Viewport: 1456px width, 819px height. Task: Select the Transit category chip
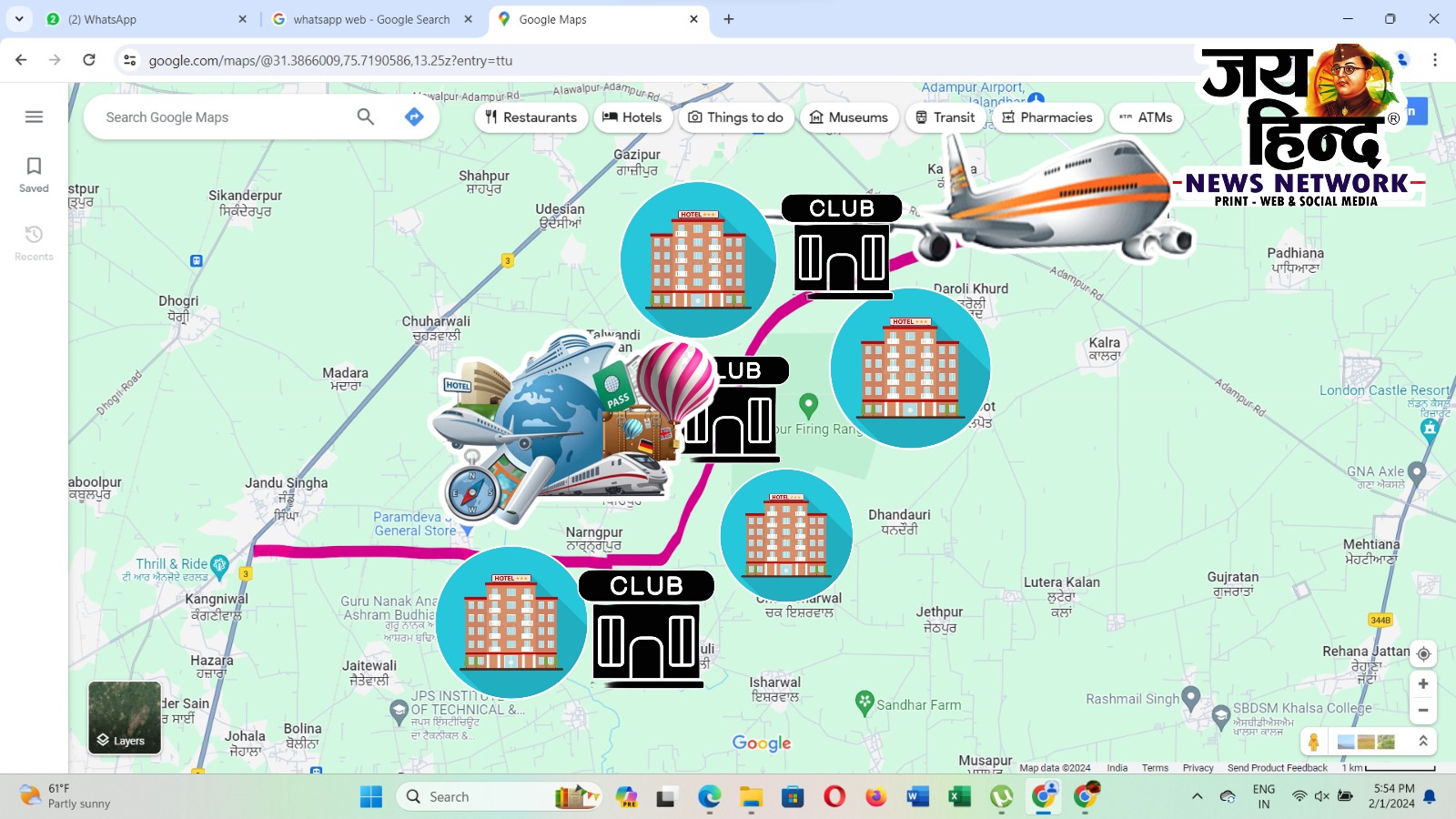pos(945,117)
